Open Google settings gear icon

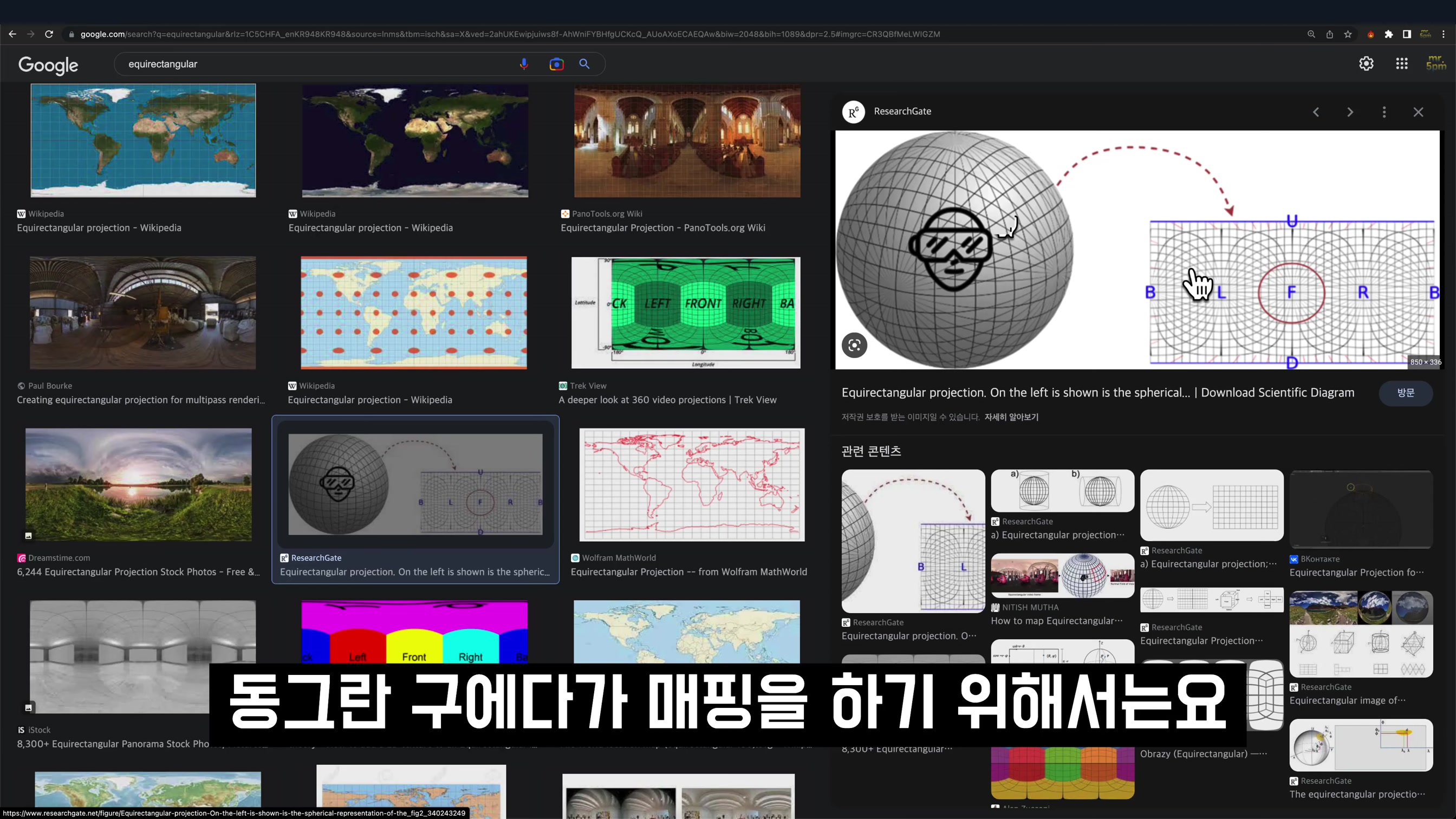[1366, 63]
